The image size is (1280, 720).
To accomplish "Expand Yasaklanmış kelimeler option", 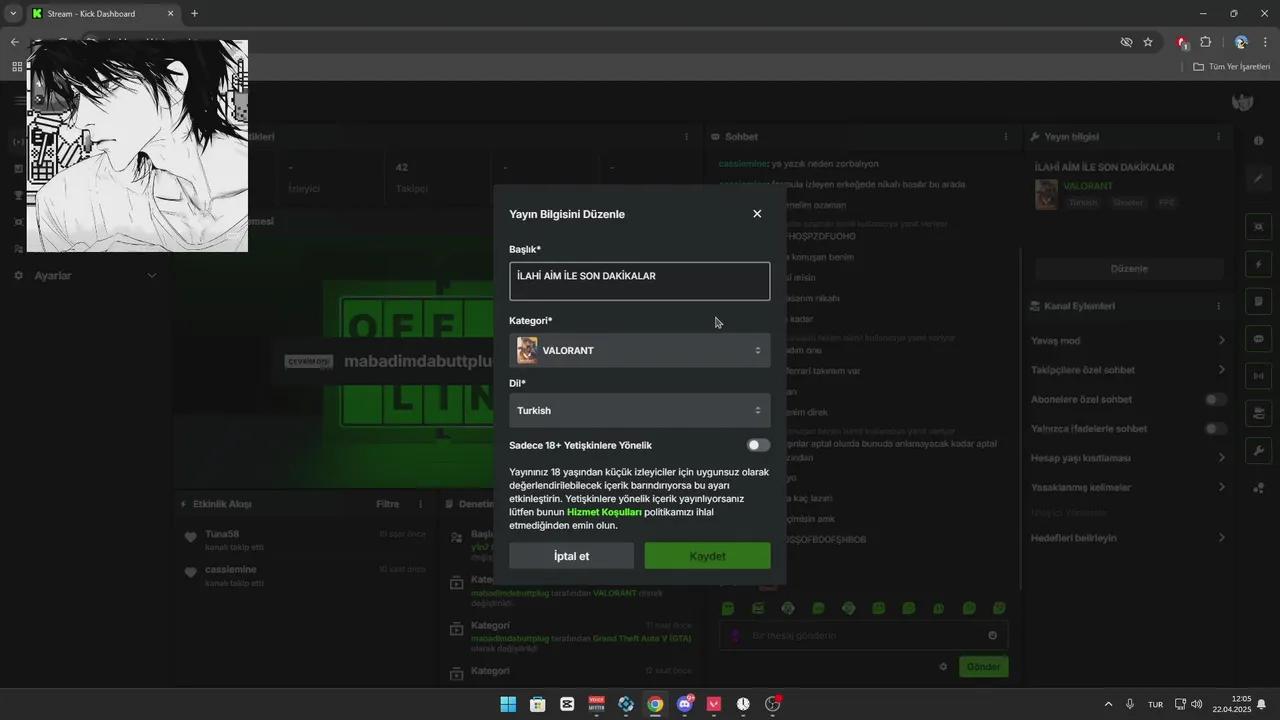I will coord(1128,487).
